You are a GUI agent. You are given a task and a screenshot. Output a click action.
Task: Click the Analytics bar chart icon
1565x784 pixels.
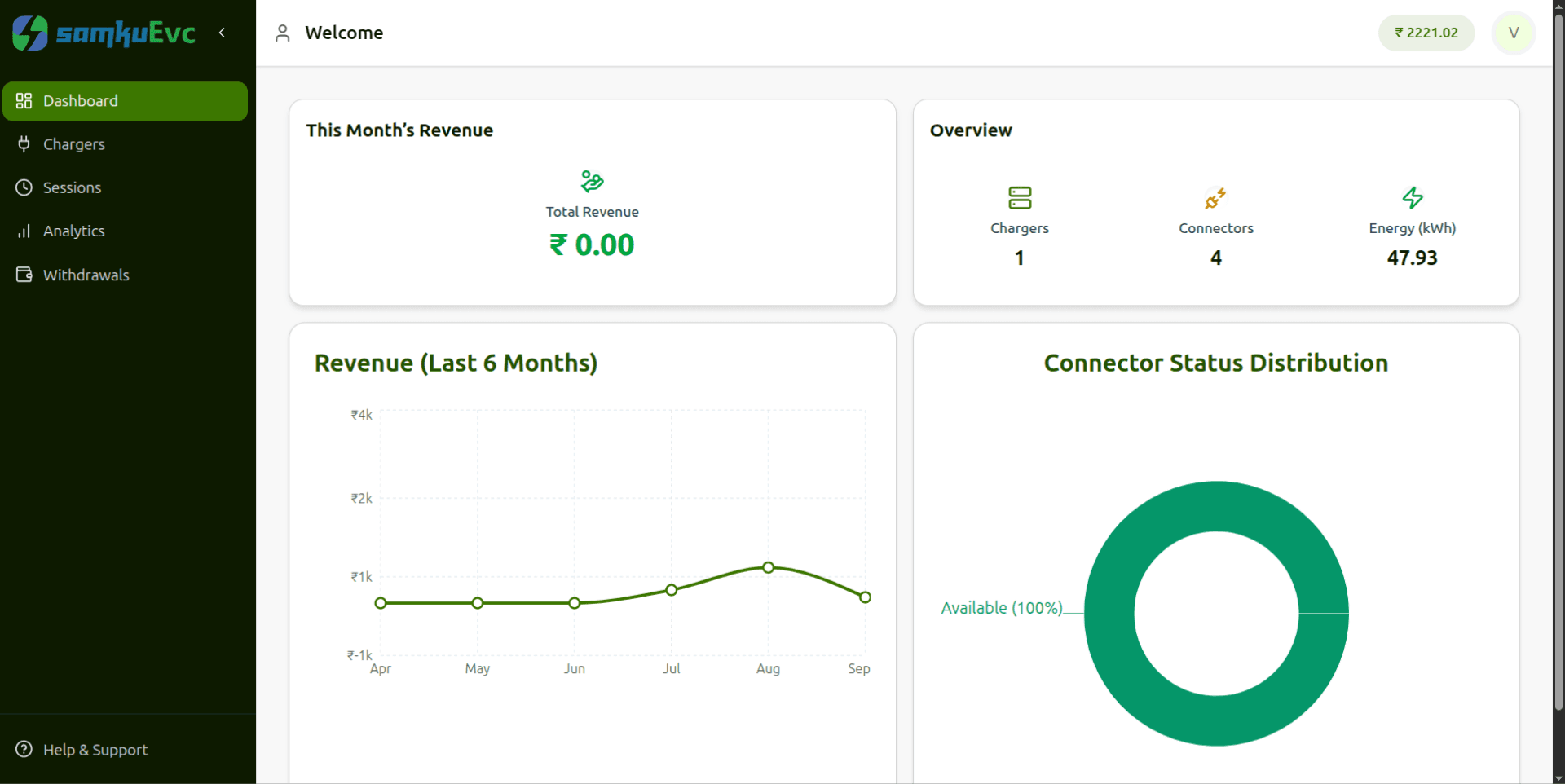pyautogui.click(x=24, y=231)
